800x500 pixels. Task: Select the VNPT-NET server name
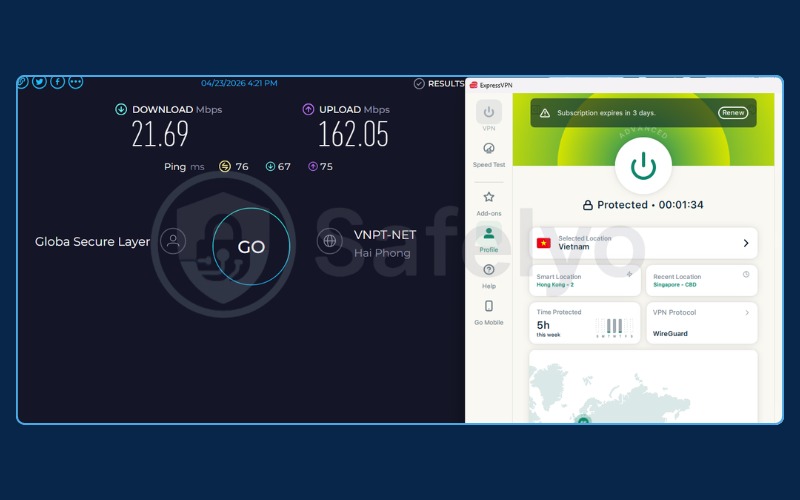coord(385,235)
